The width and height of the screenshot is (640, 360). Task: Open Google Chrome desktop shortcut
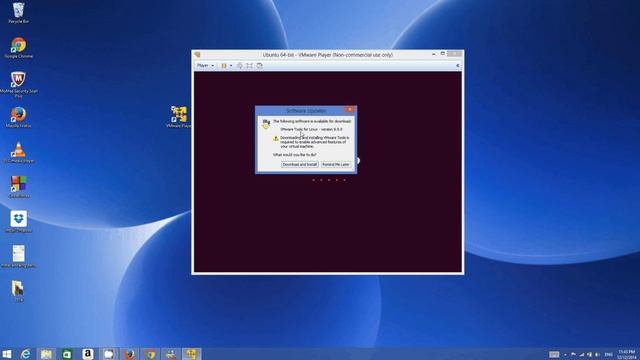[x=18, y=48]
